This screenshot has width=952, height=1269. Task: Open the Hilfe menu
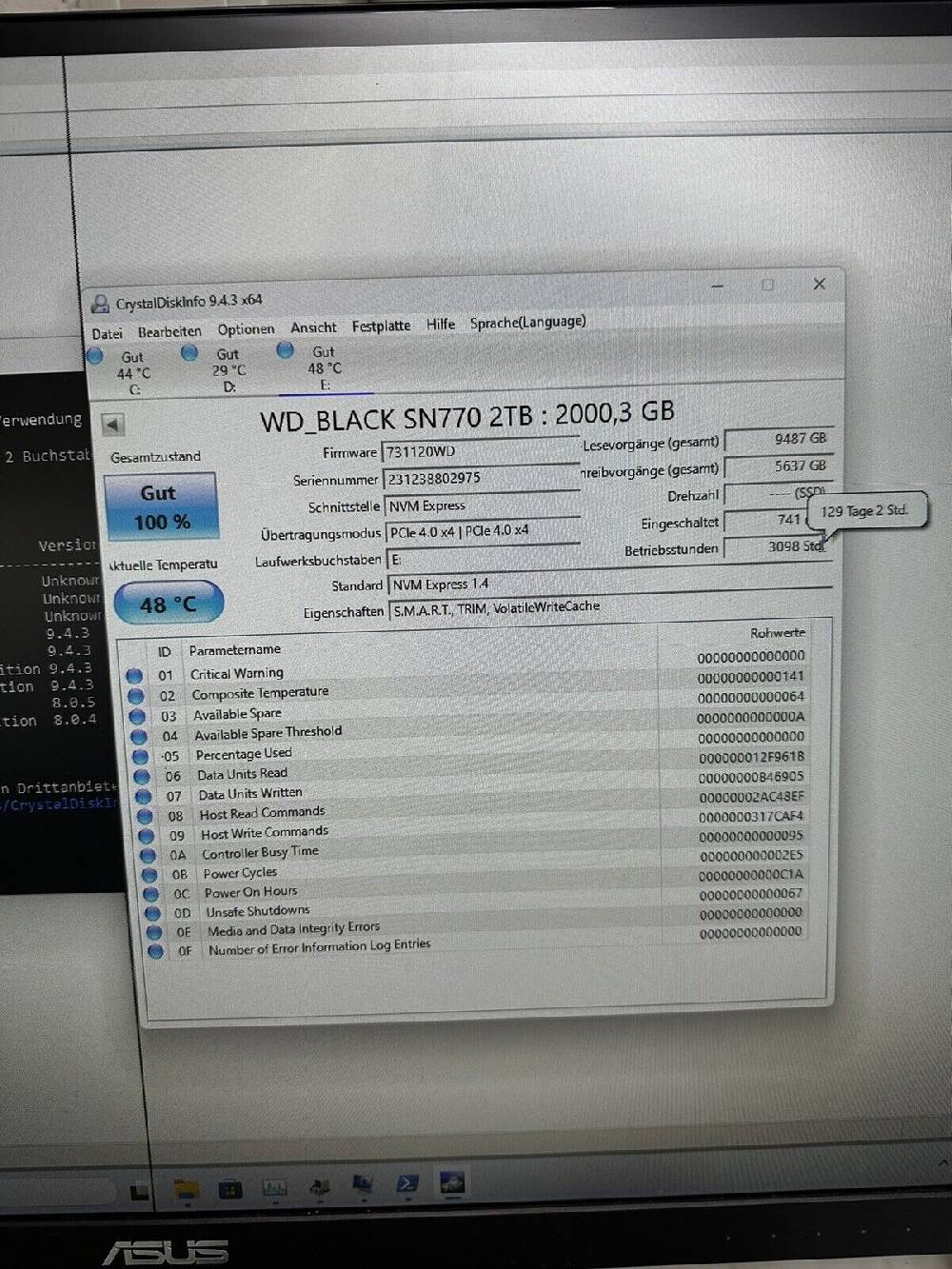[441, 324]
